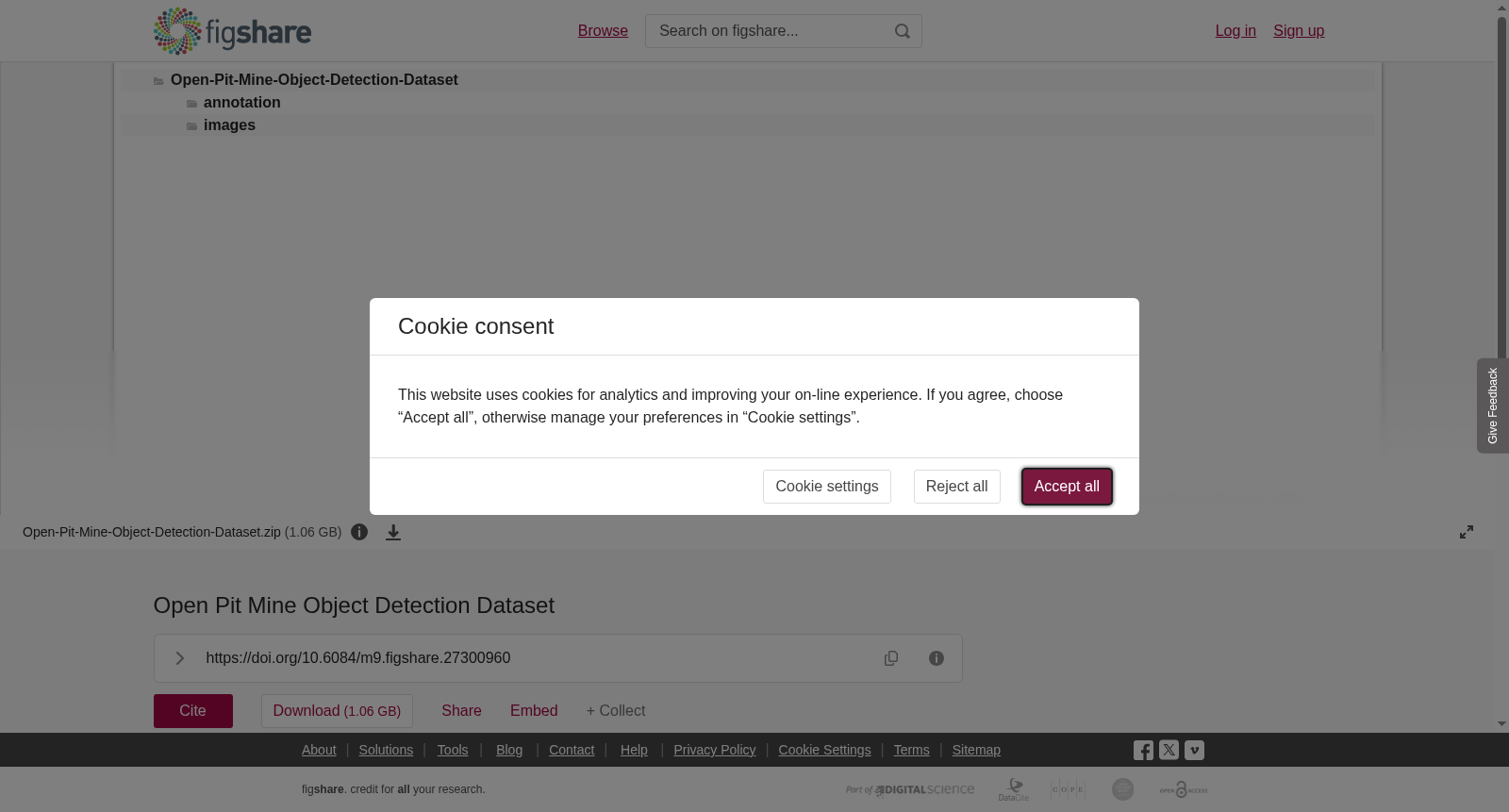Open the Terms footer link

click(x=912, y=750)
